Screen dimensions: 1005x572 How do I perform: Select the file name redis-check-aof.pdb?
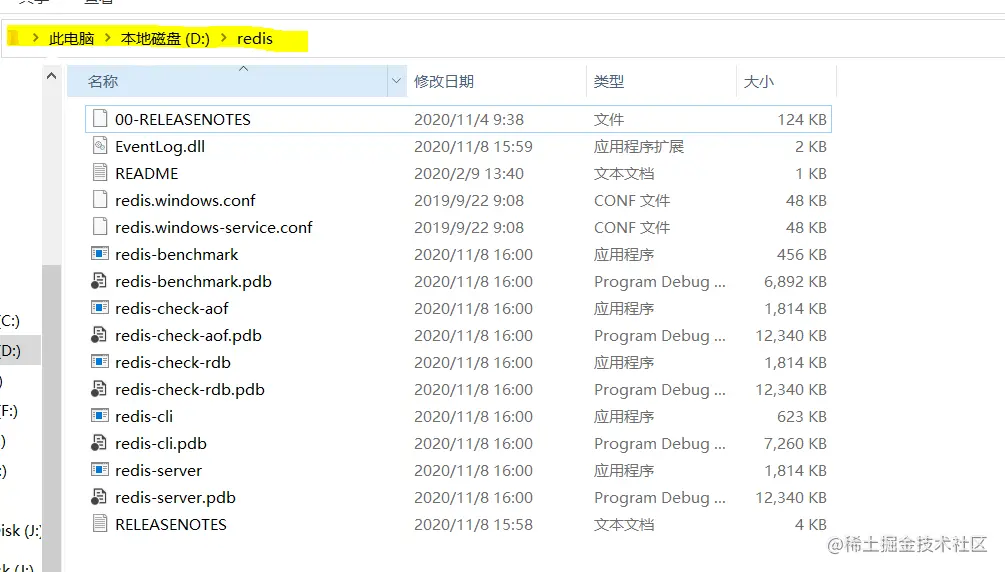188,335
